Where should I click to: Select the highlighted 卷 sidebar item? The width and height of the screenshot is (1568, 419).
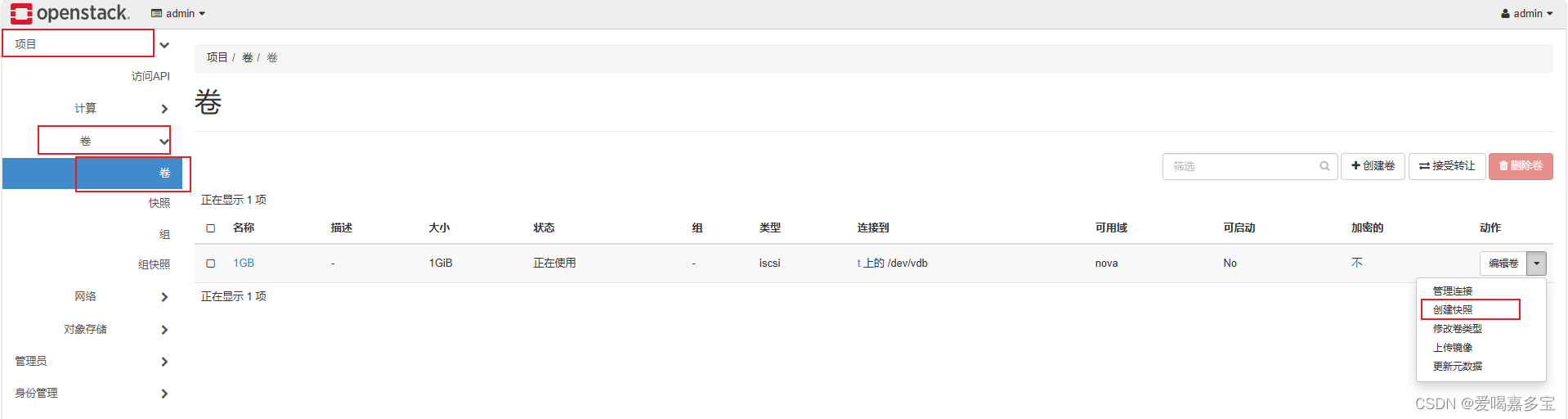[92, 173]
